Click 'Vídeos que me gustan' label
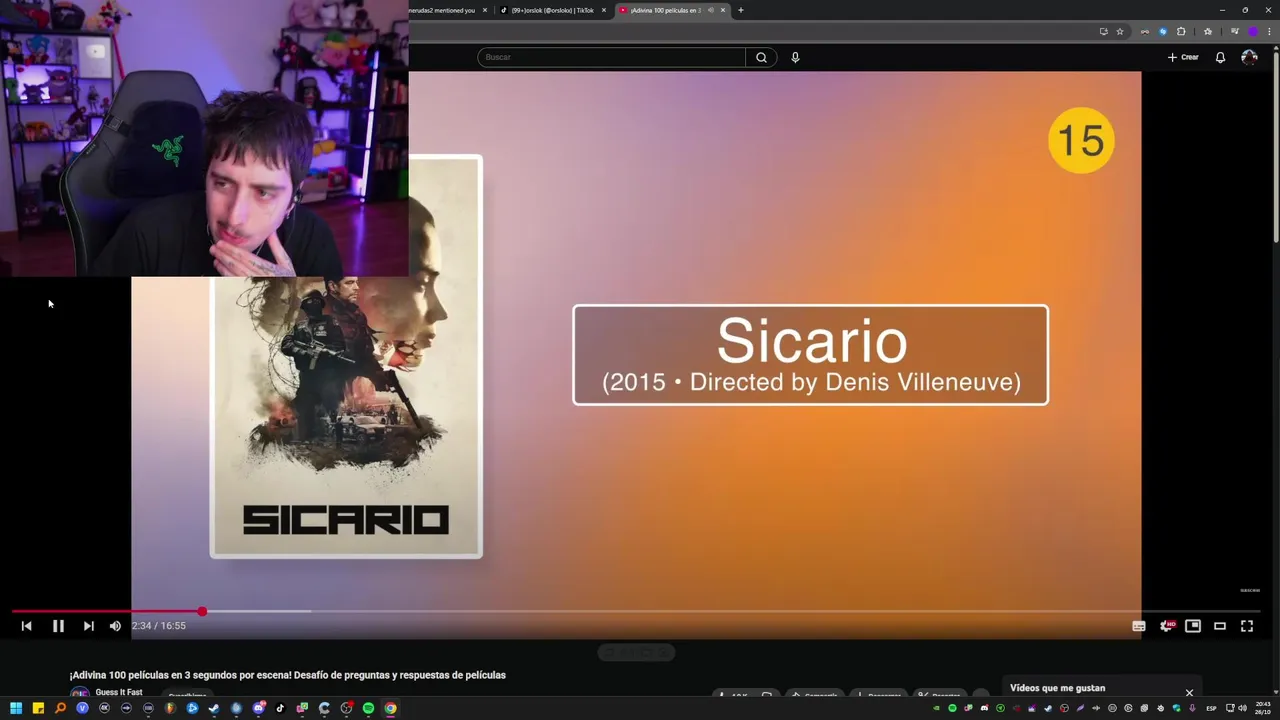1280x720 pixels. coord(1057,688)
